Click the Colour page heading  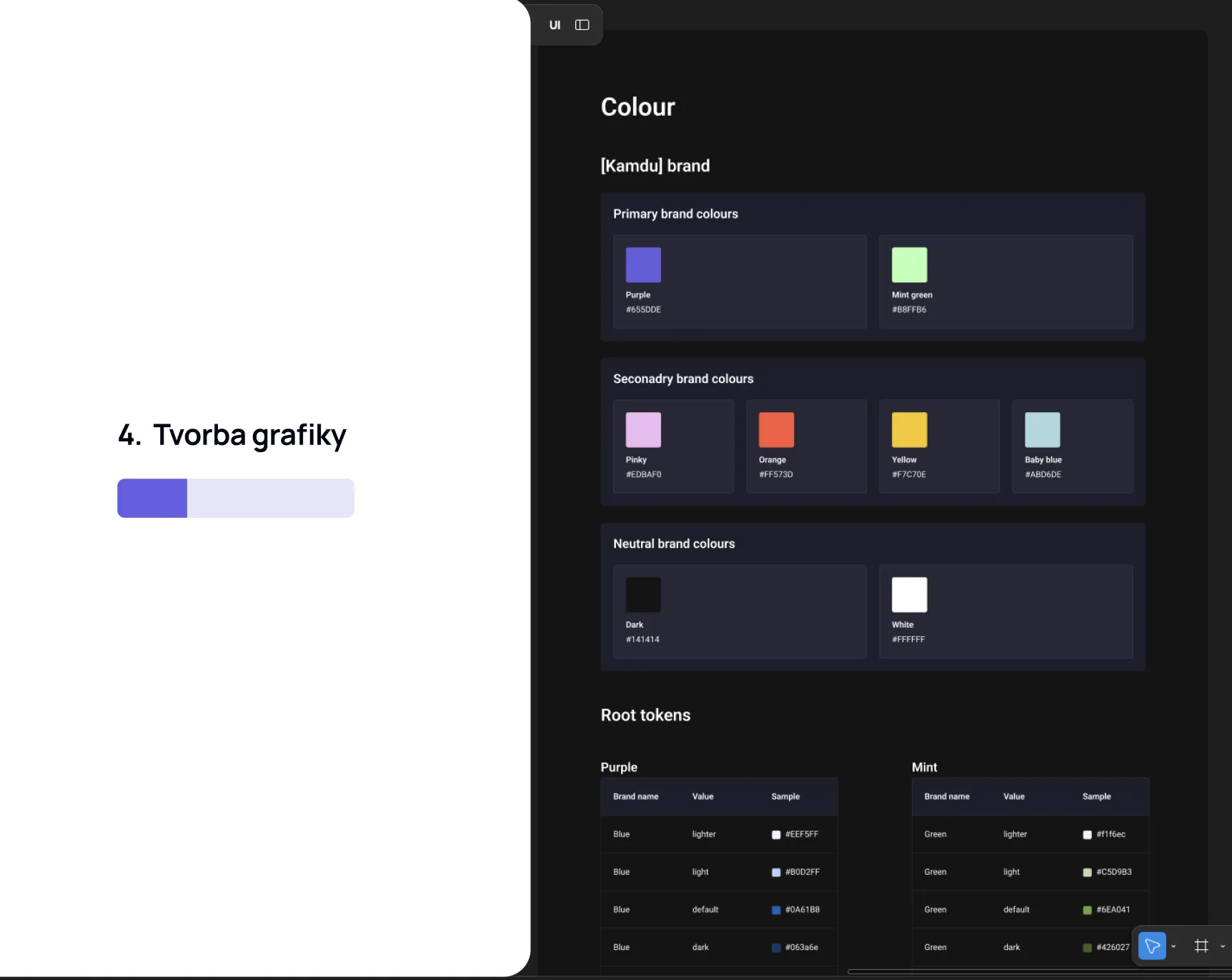pos(637,107)
